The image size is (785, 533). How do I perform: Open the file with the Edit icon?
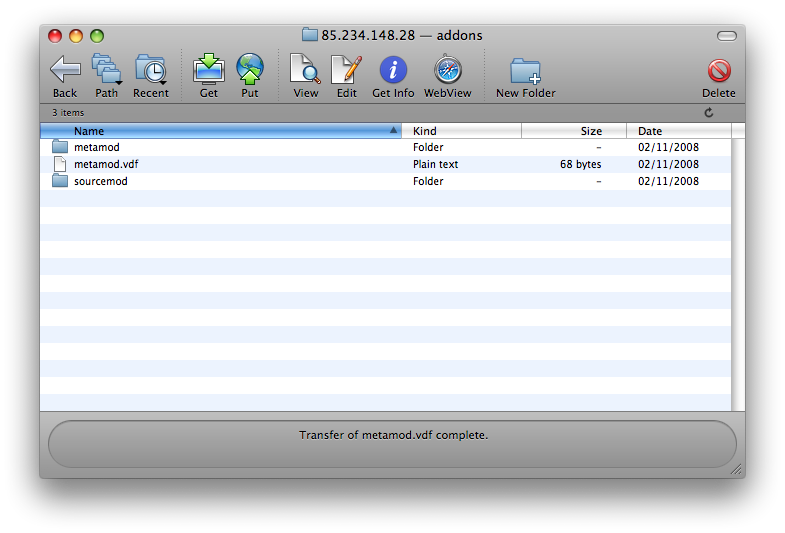[346, 69]
